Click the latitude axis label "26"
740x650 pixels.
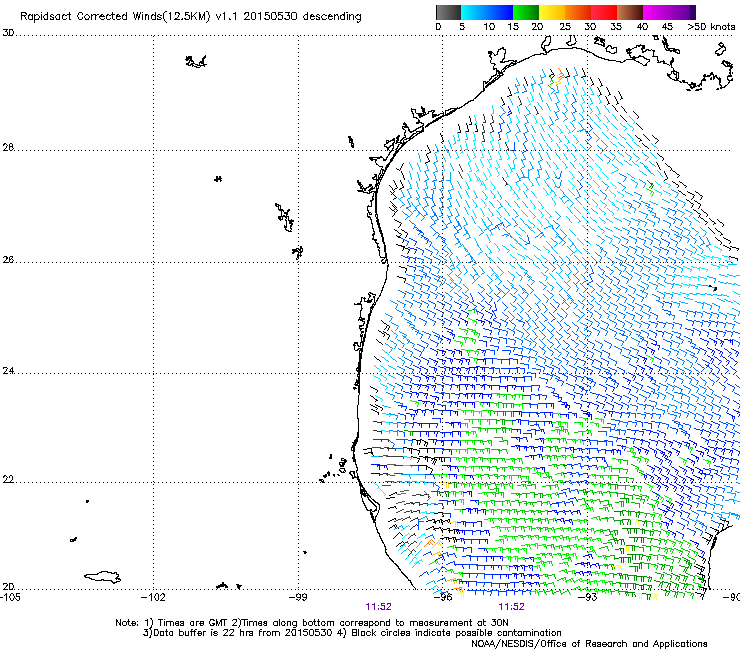pyautogui.click(x=8, y=260)
